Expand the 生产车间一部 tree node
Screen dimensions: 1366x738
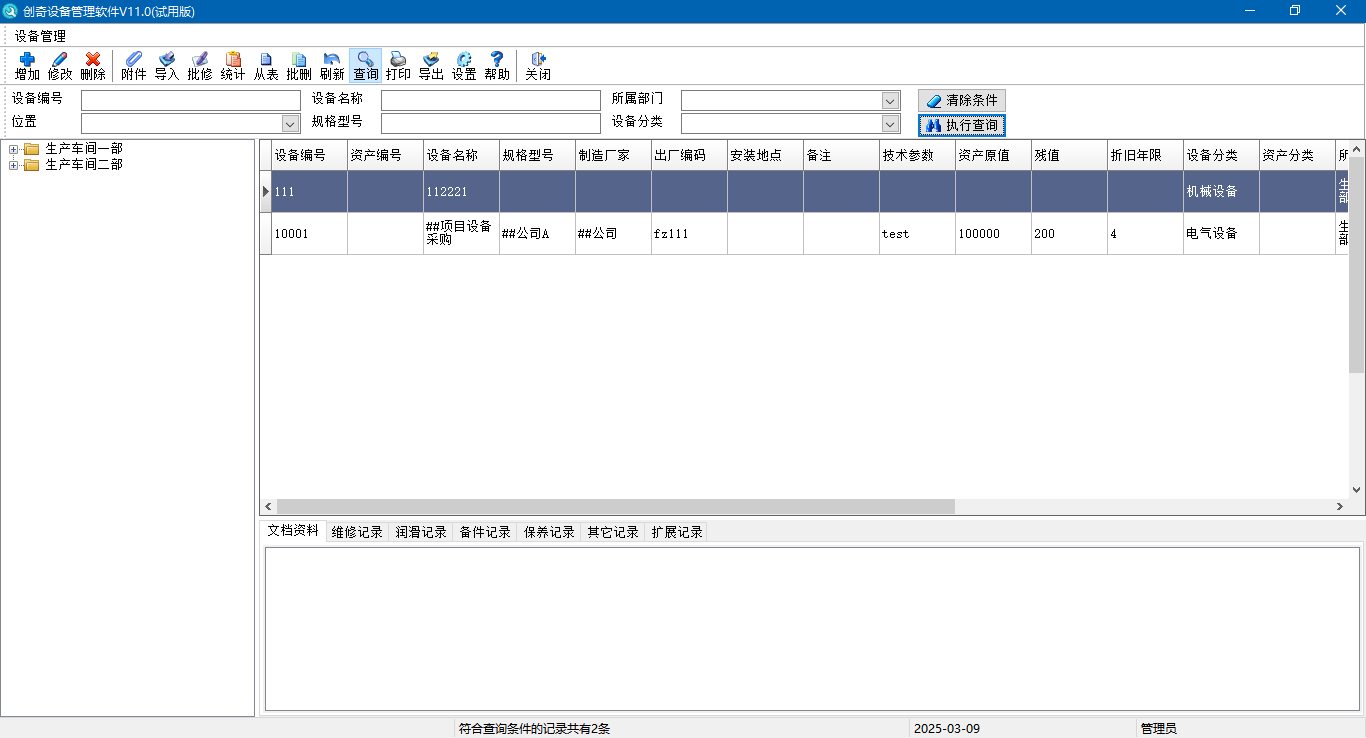tap(11, 149)
